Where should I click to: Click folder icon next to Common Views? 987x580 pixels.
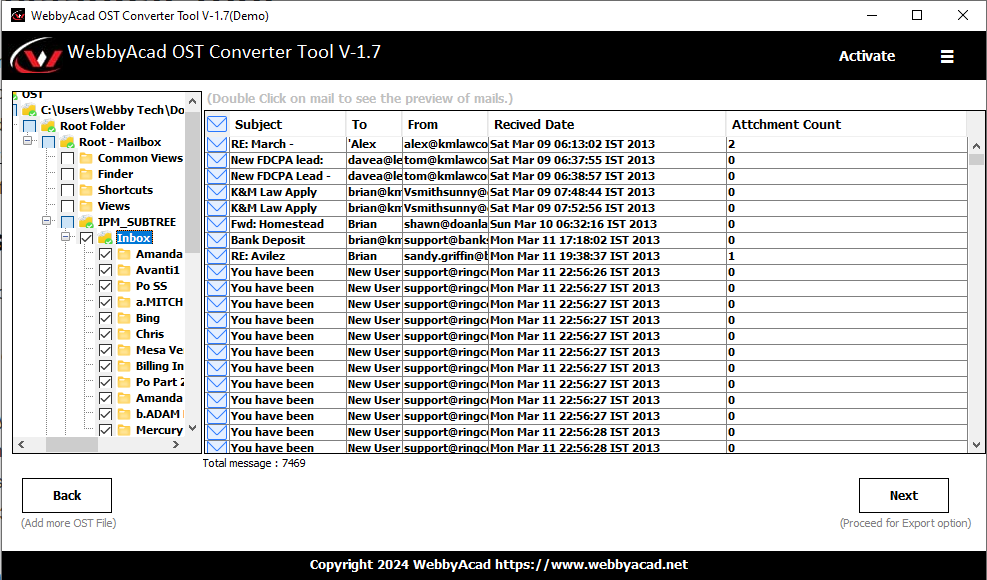click(86, 158)
